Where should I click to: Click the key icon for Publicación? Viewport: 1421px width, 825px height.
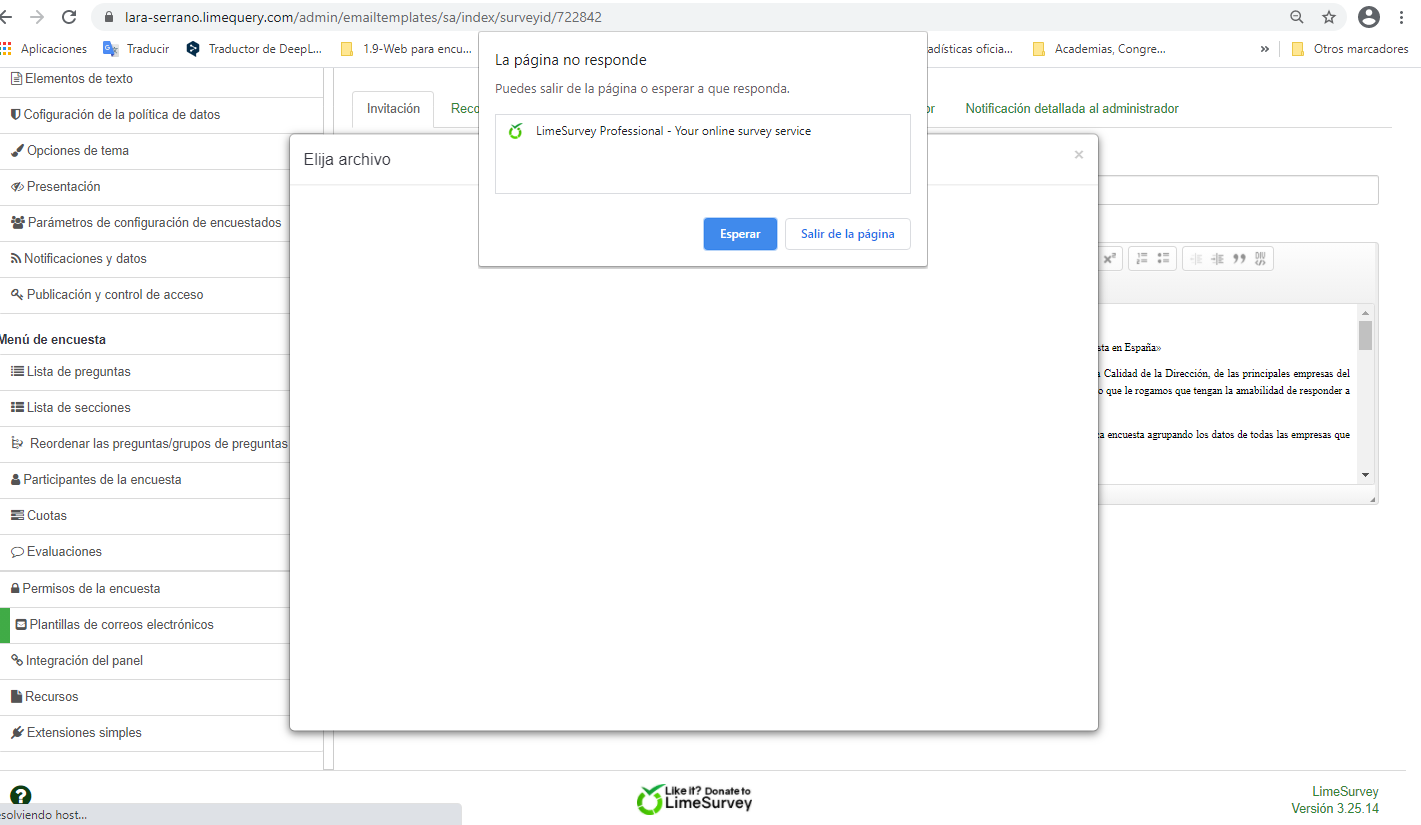click(17, 295)
